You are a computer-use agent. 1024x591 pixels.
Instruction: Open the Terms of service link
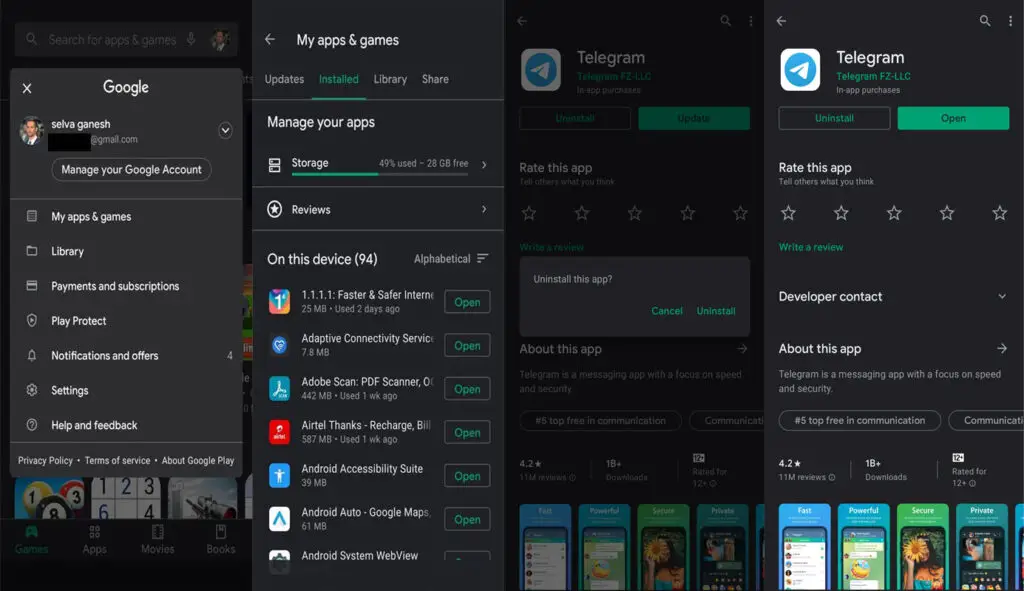[117, 460]
